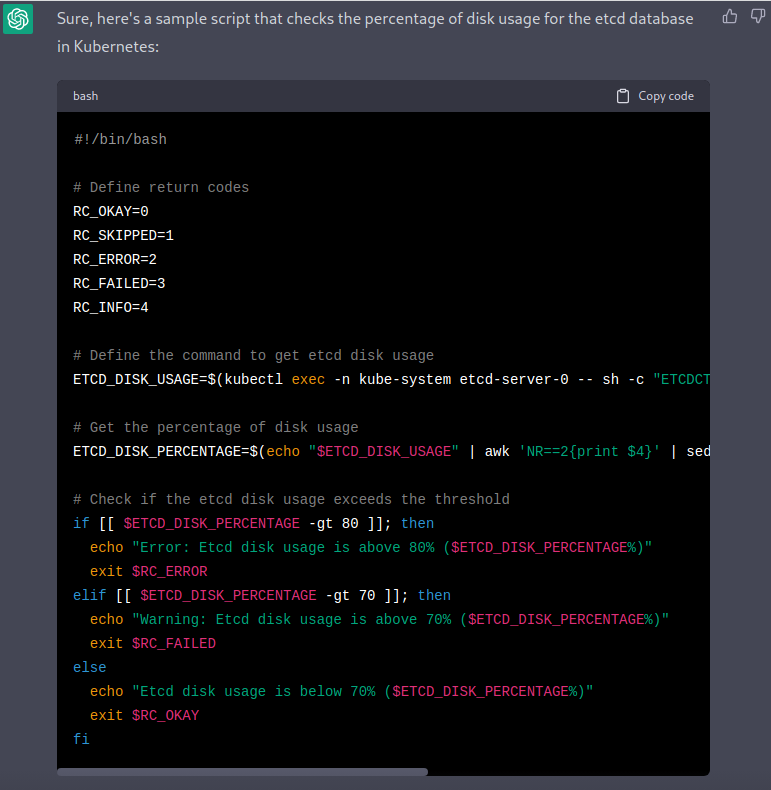
Task: Click the 'RC_SKIPPED=1' line
Action: [x=123, y=235]
